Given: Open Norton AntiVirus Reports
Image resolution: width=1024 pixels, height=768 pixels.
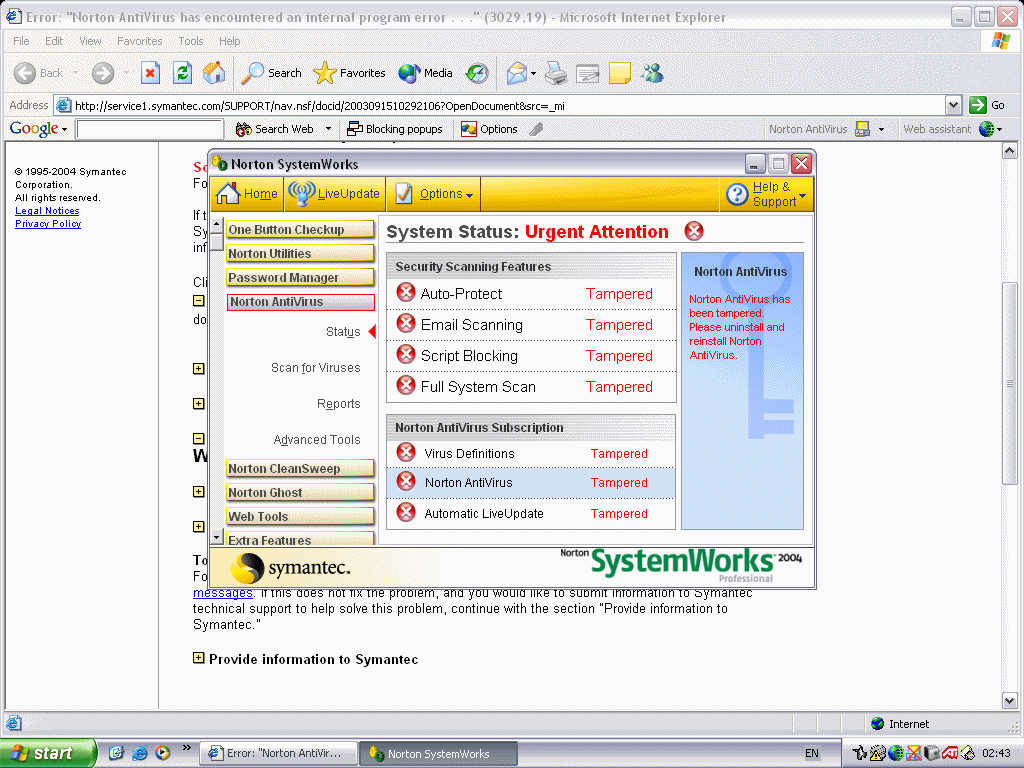Looking at the screenshot, I should click(x=338, y=404).
